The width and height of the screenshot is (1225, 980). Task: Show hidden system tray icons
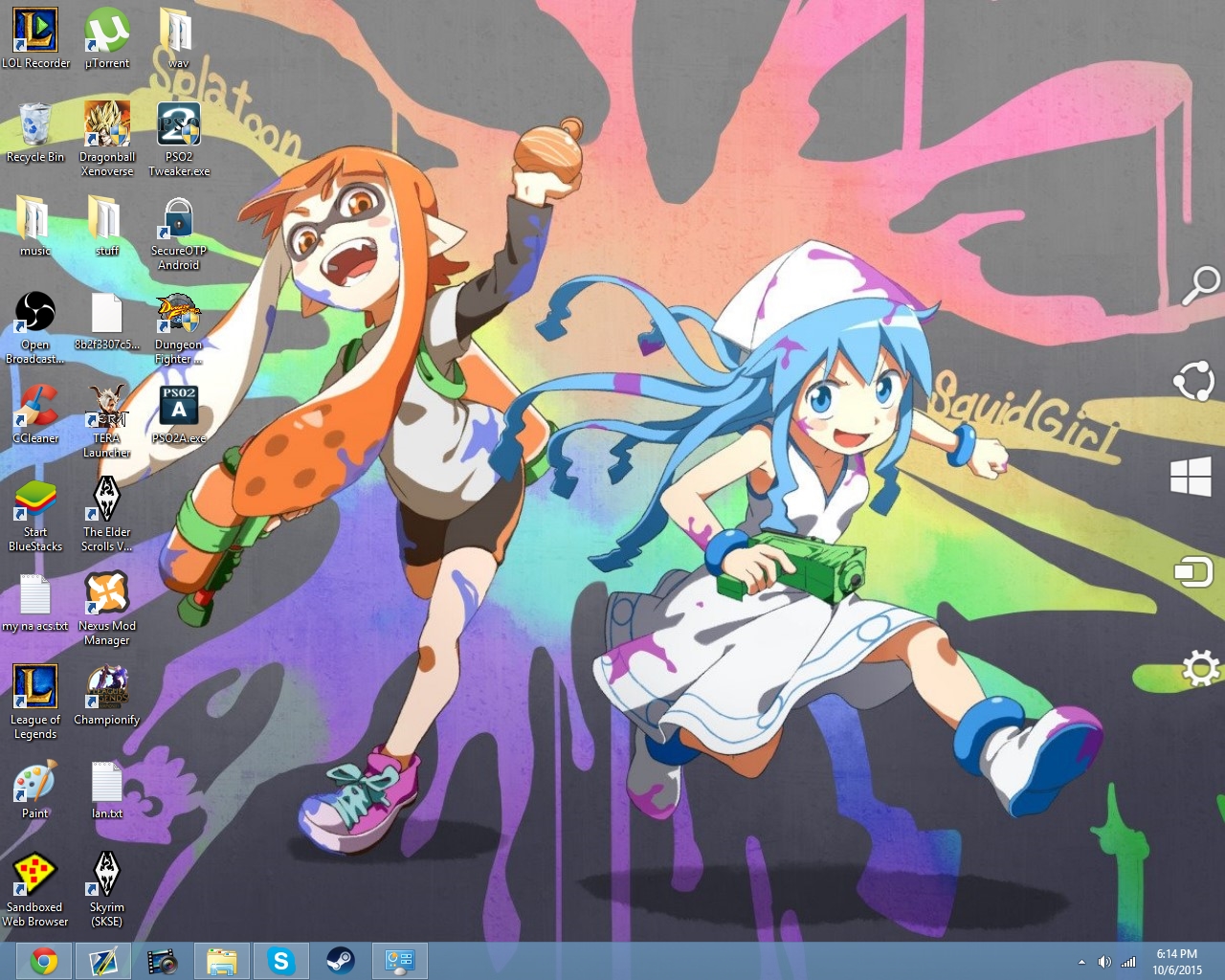click(1081, 962)
